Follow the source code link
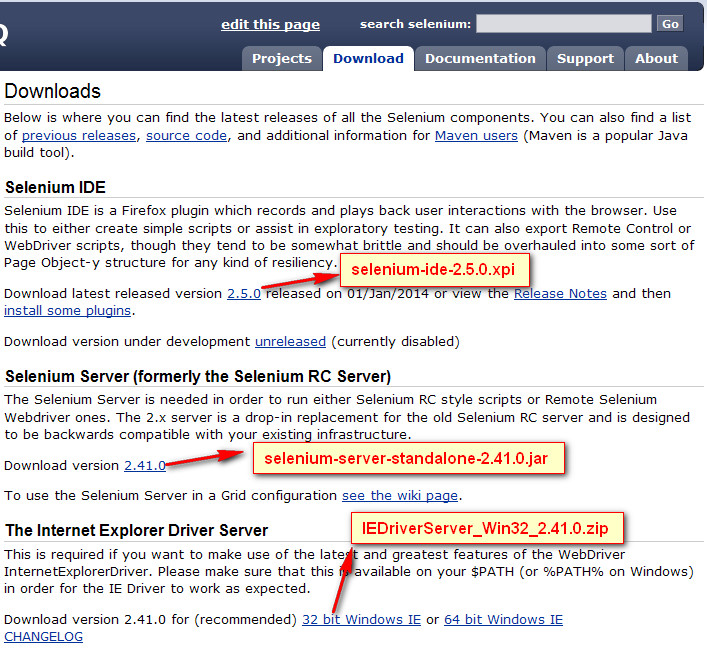The width and height of the screenshot is (707, 659). click(x=186, y=135)
